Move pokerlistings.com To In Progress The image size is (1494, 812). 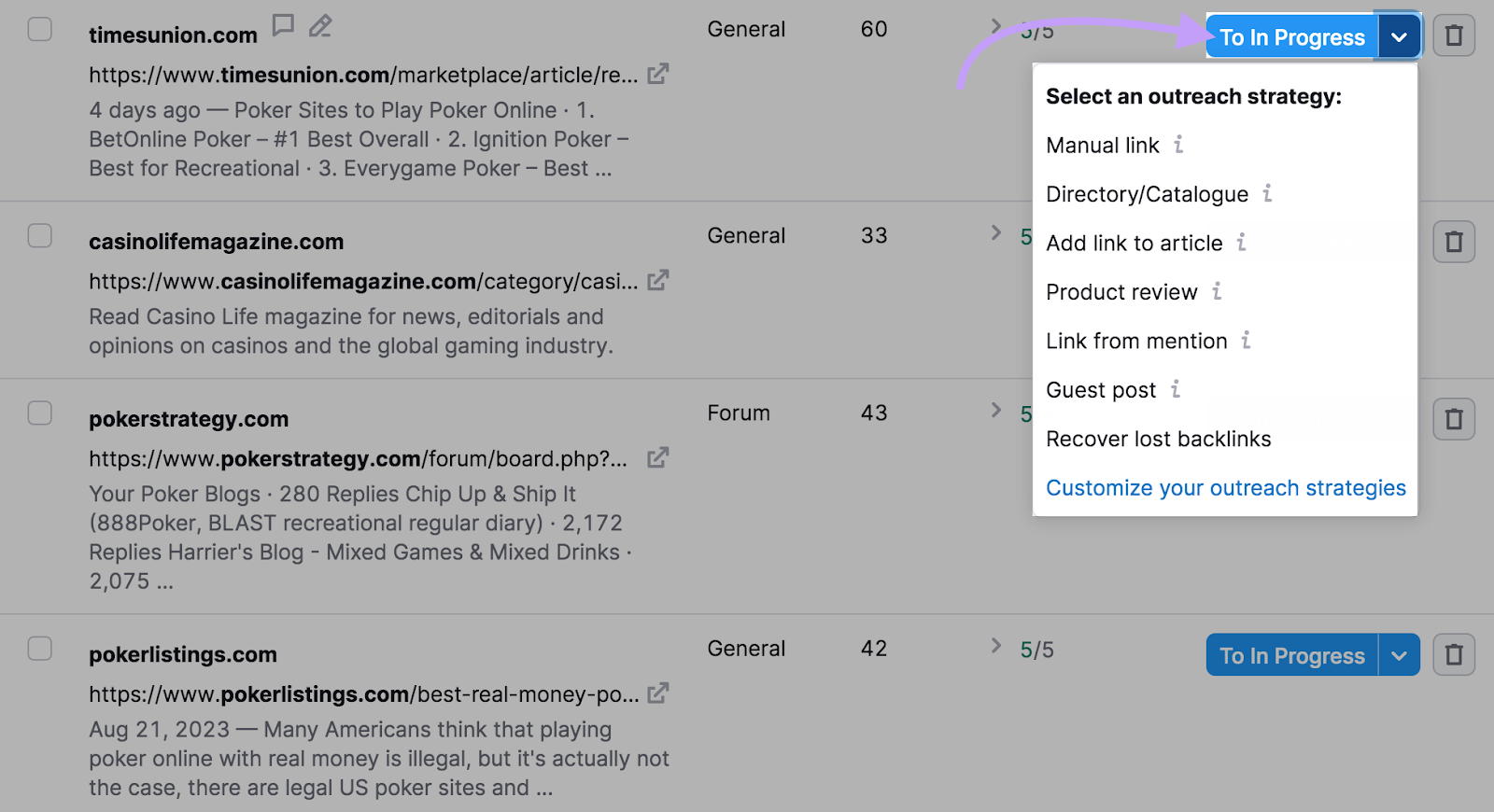click(1292, 655)
